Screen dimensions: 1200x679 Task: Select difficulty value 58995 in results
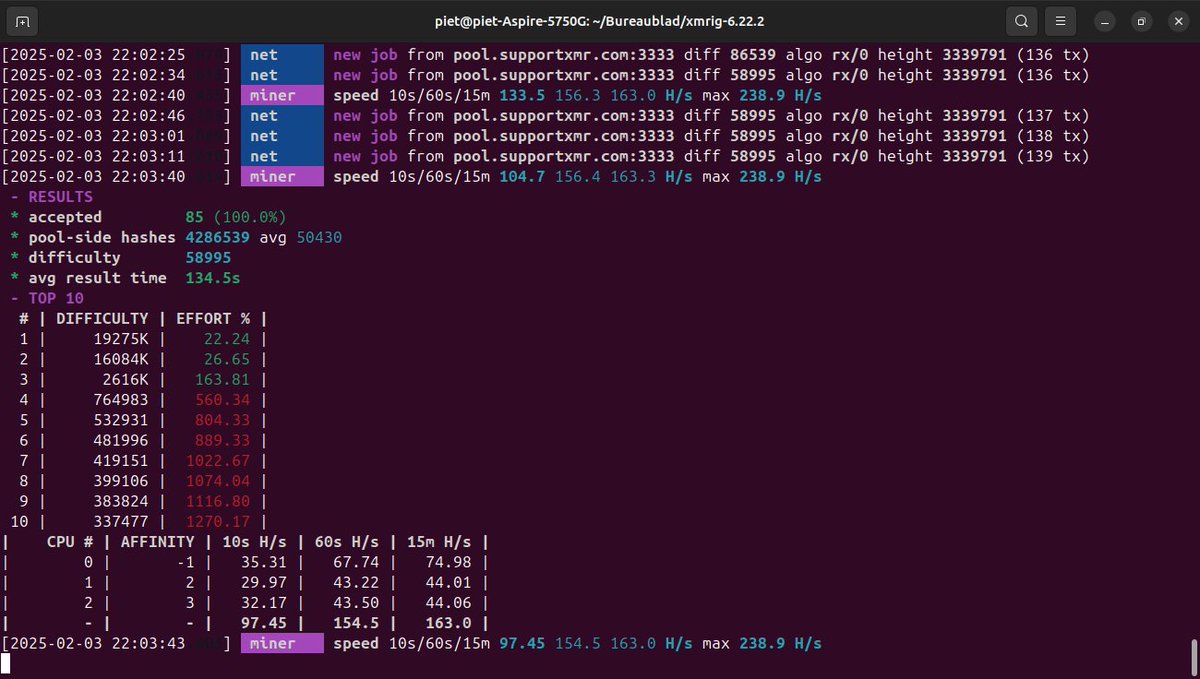point(209,258)
